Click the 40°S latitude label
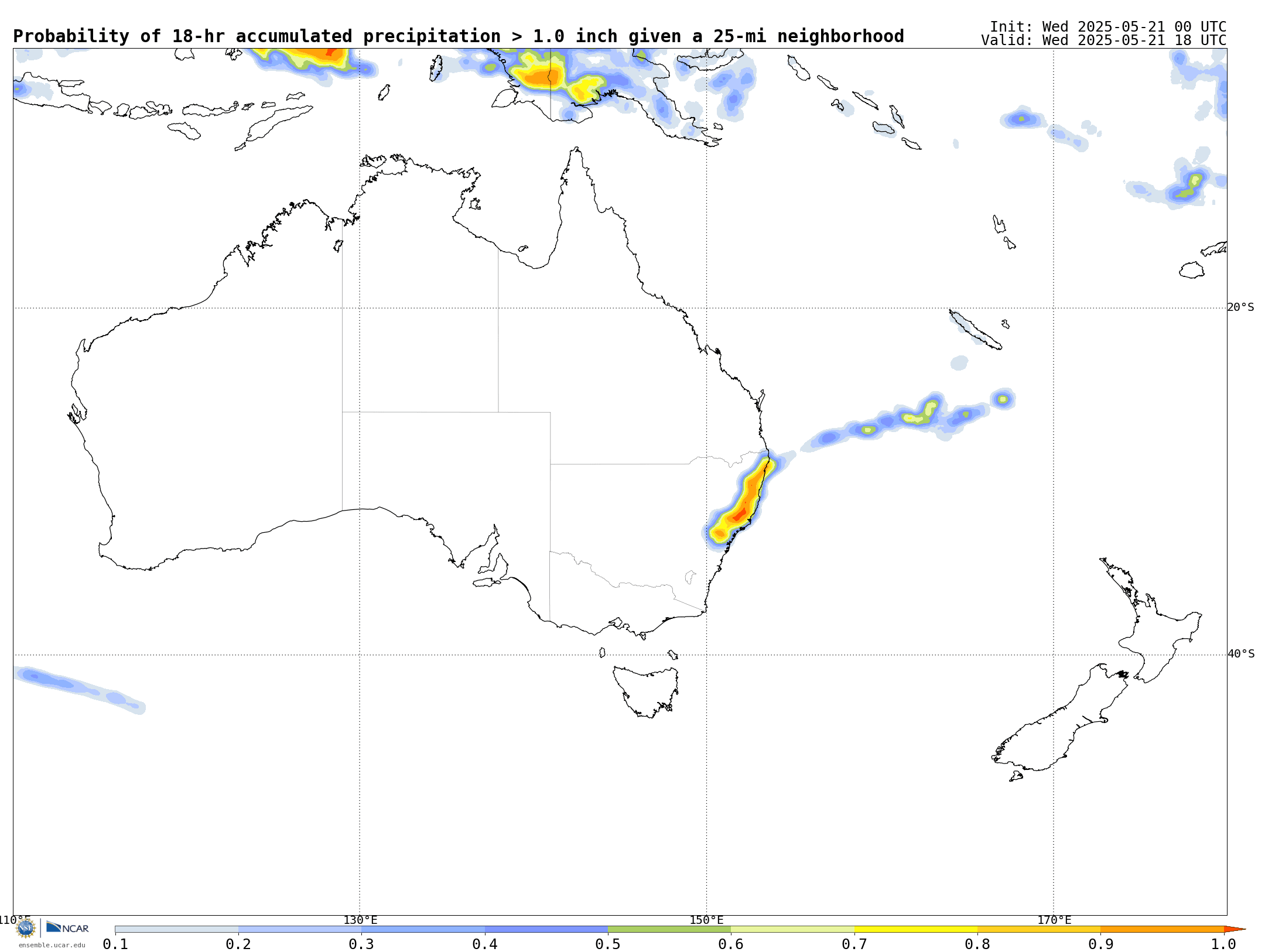 coord(1241,654)
